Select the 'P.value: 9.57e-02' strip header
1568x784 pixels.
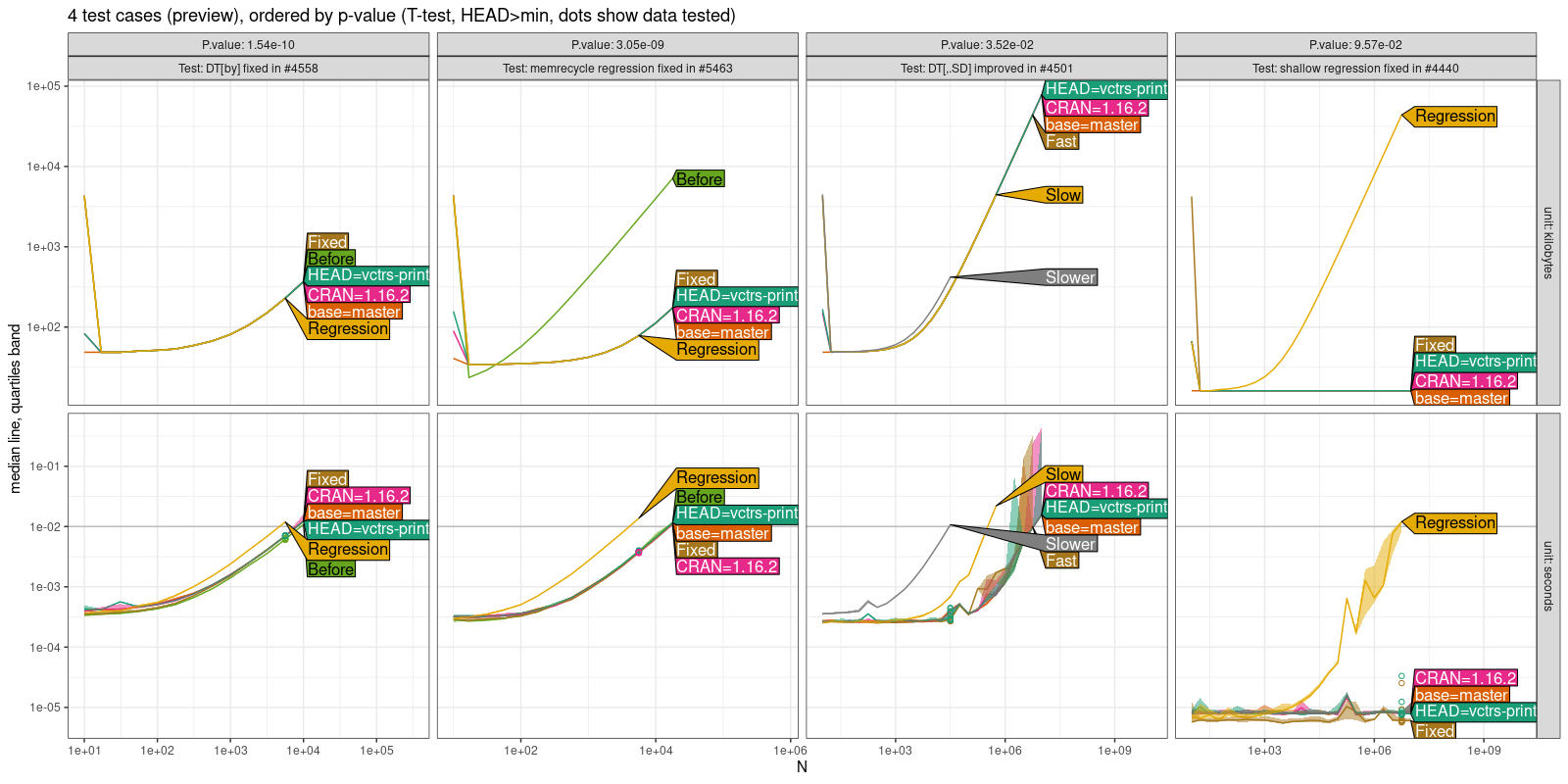1355,45
